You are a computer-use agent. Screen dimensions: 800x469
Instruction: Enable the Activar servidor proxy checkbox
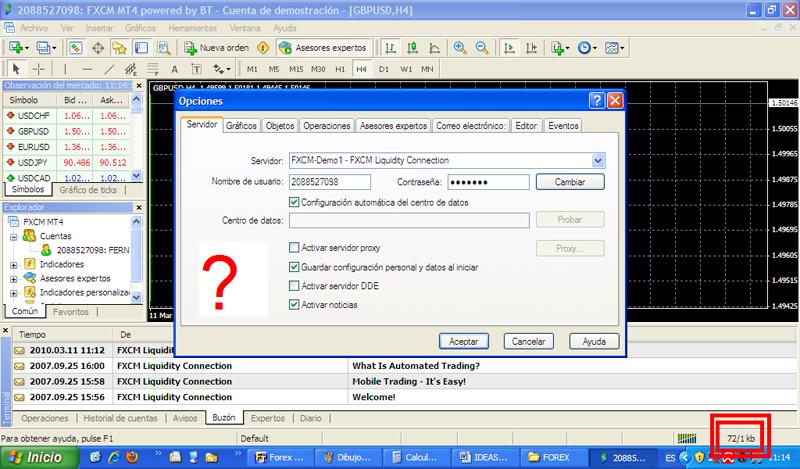[x=293, y=248]
